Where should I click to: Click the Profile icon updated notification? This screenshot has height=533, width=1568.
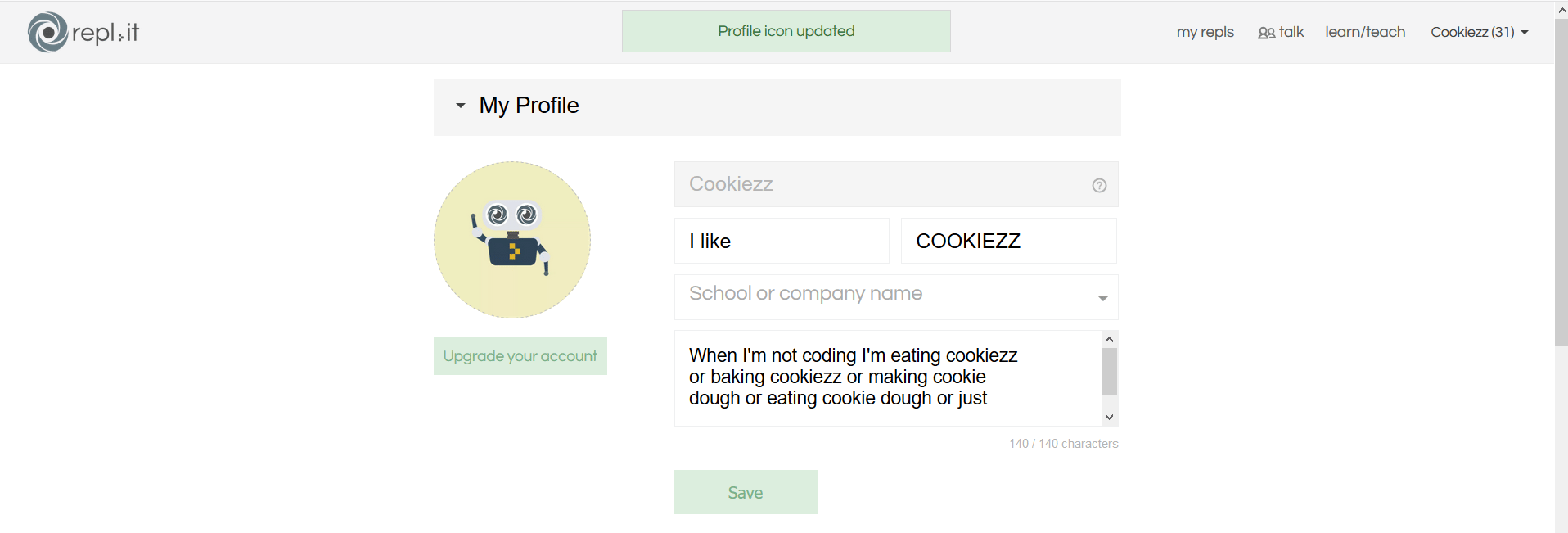(786, 31)
